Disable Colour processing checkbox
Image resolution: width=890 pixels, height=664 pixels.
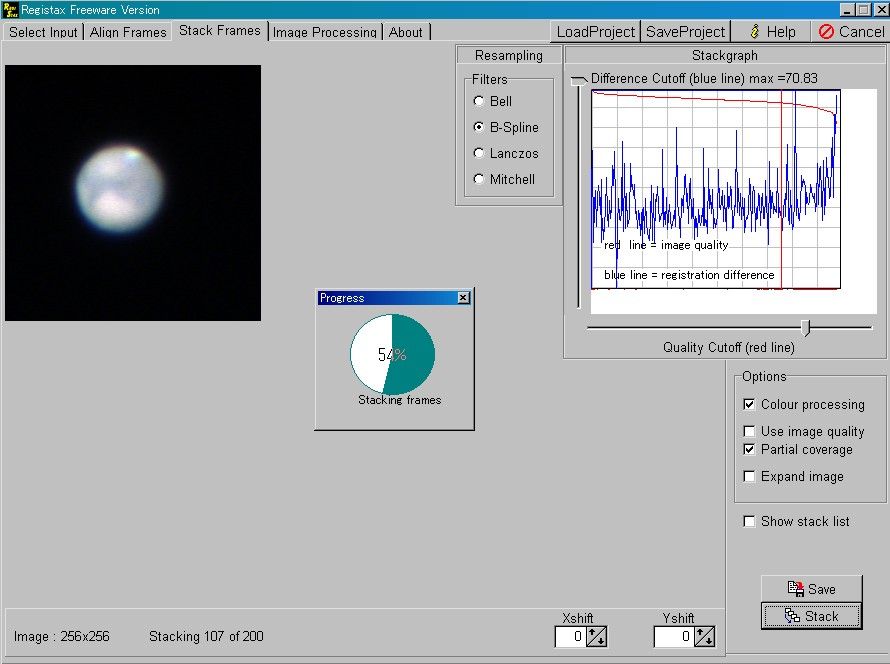(749, 405)
